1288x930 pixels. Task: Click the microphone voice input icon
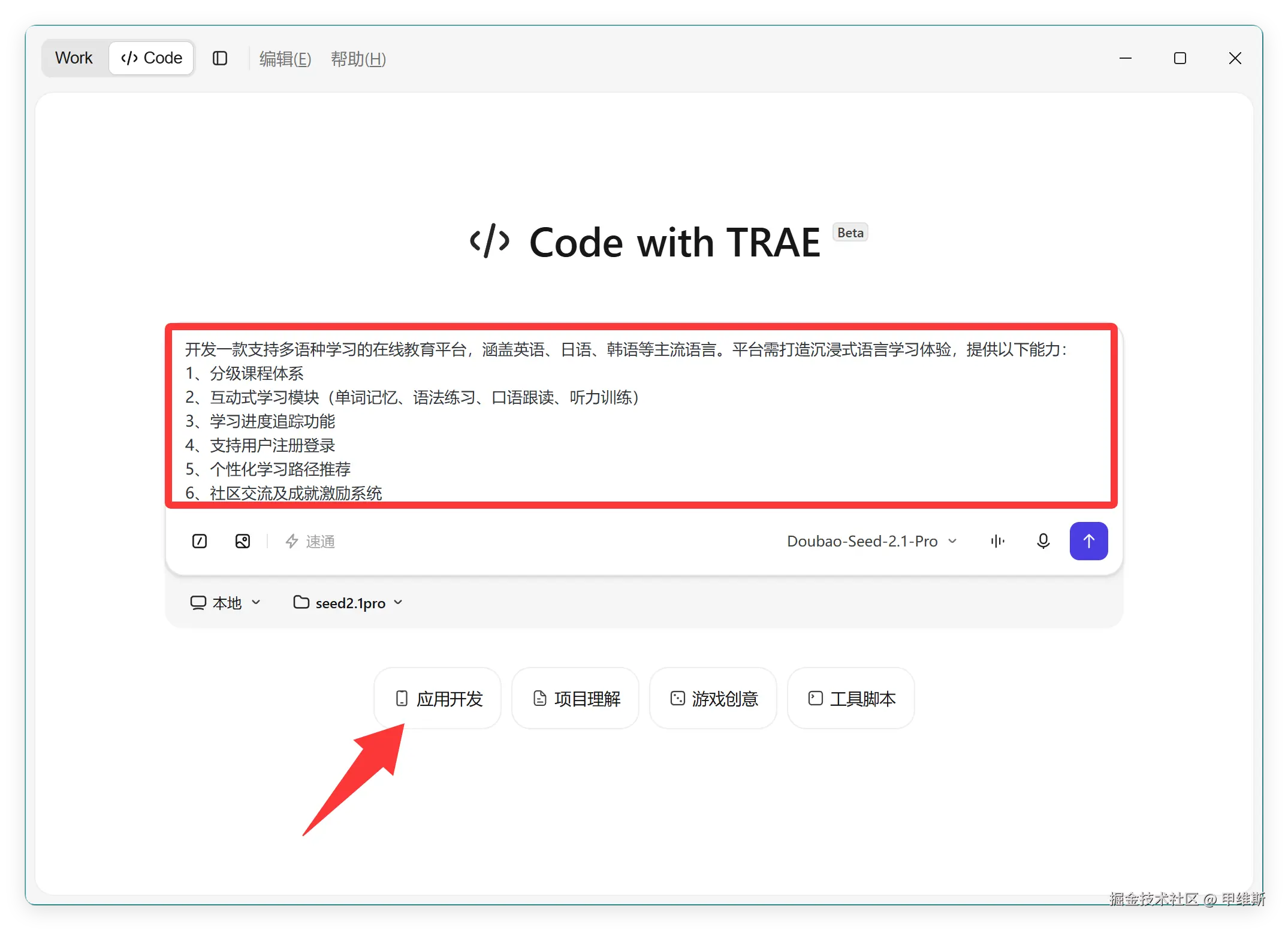1043,542
